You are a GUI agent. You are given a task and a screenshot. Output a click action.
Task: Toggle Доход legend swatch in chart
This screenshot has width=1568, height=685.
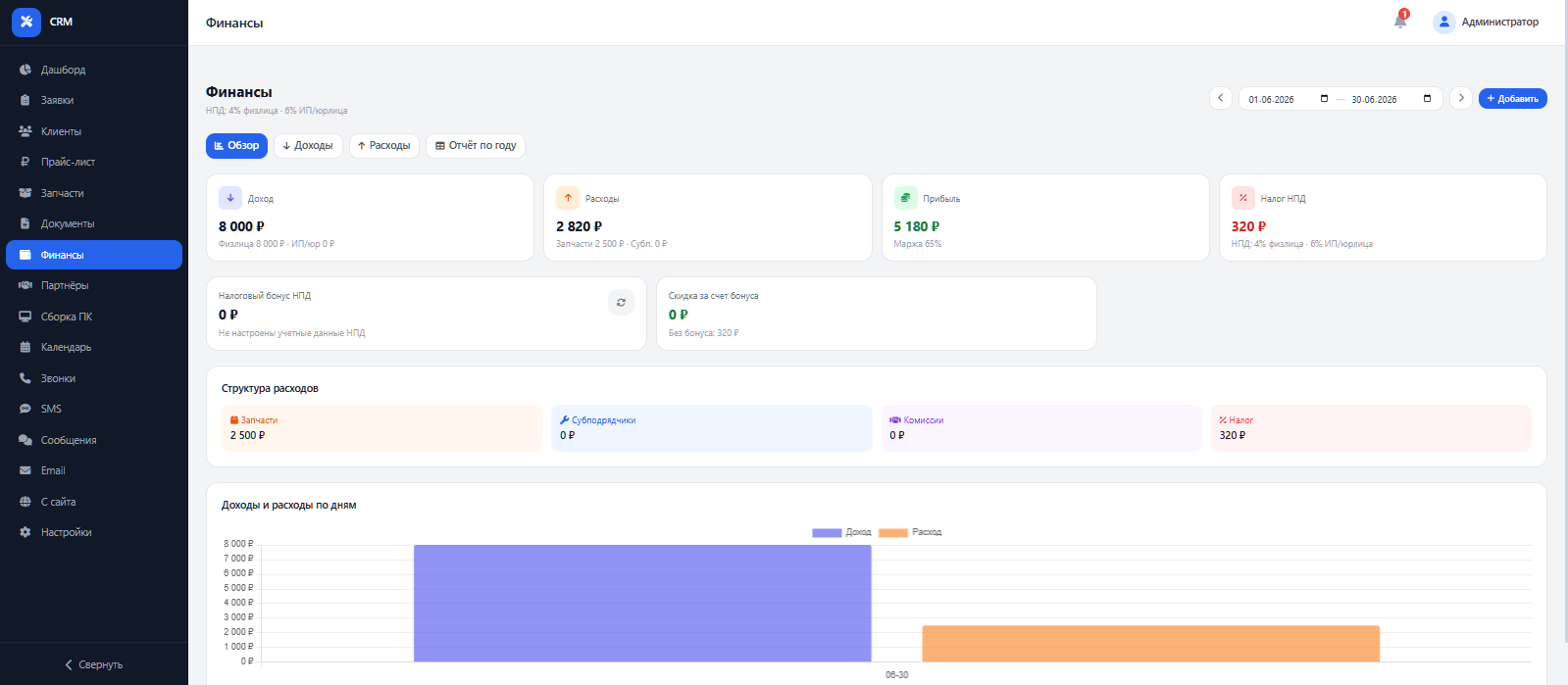tap(827, 532)
